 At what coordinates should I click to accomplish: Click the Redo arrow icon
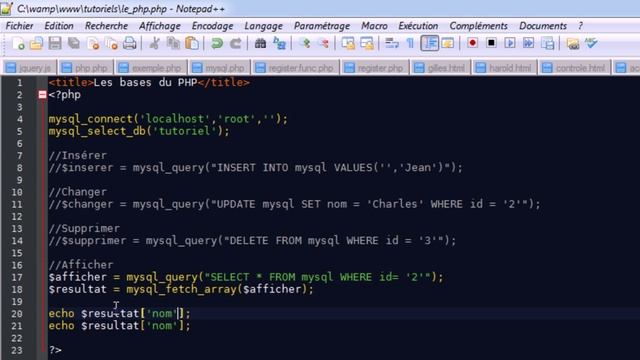236,43
